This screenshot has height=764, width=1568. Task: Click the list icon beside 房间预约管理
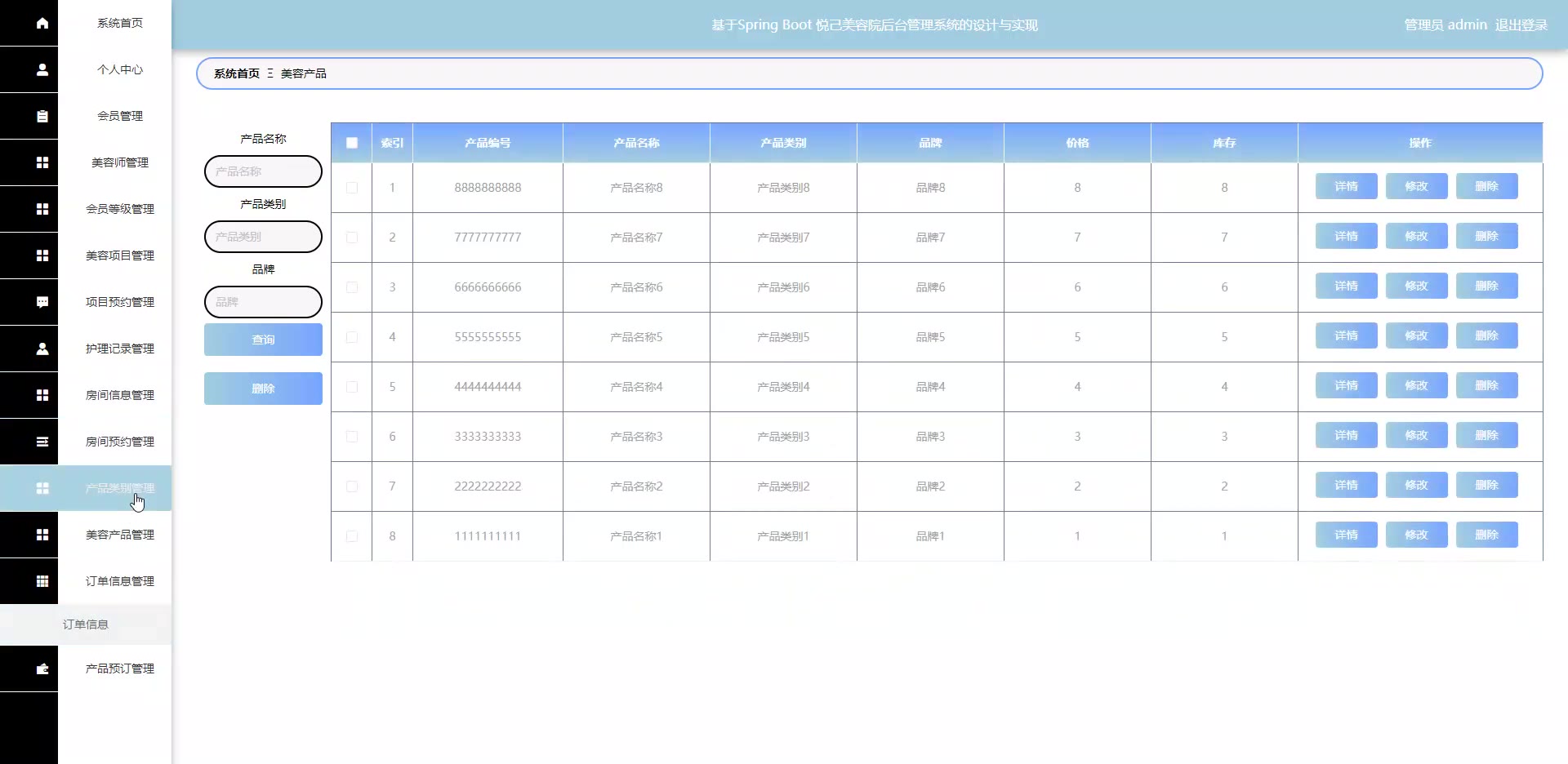point(42,442)
